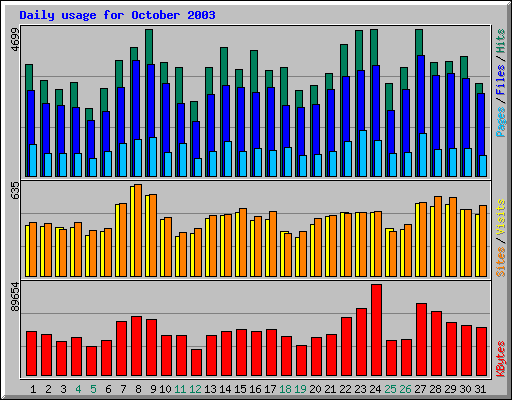Click day label 29 on the x-axis

point(450,389)
